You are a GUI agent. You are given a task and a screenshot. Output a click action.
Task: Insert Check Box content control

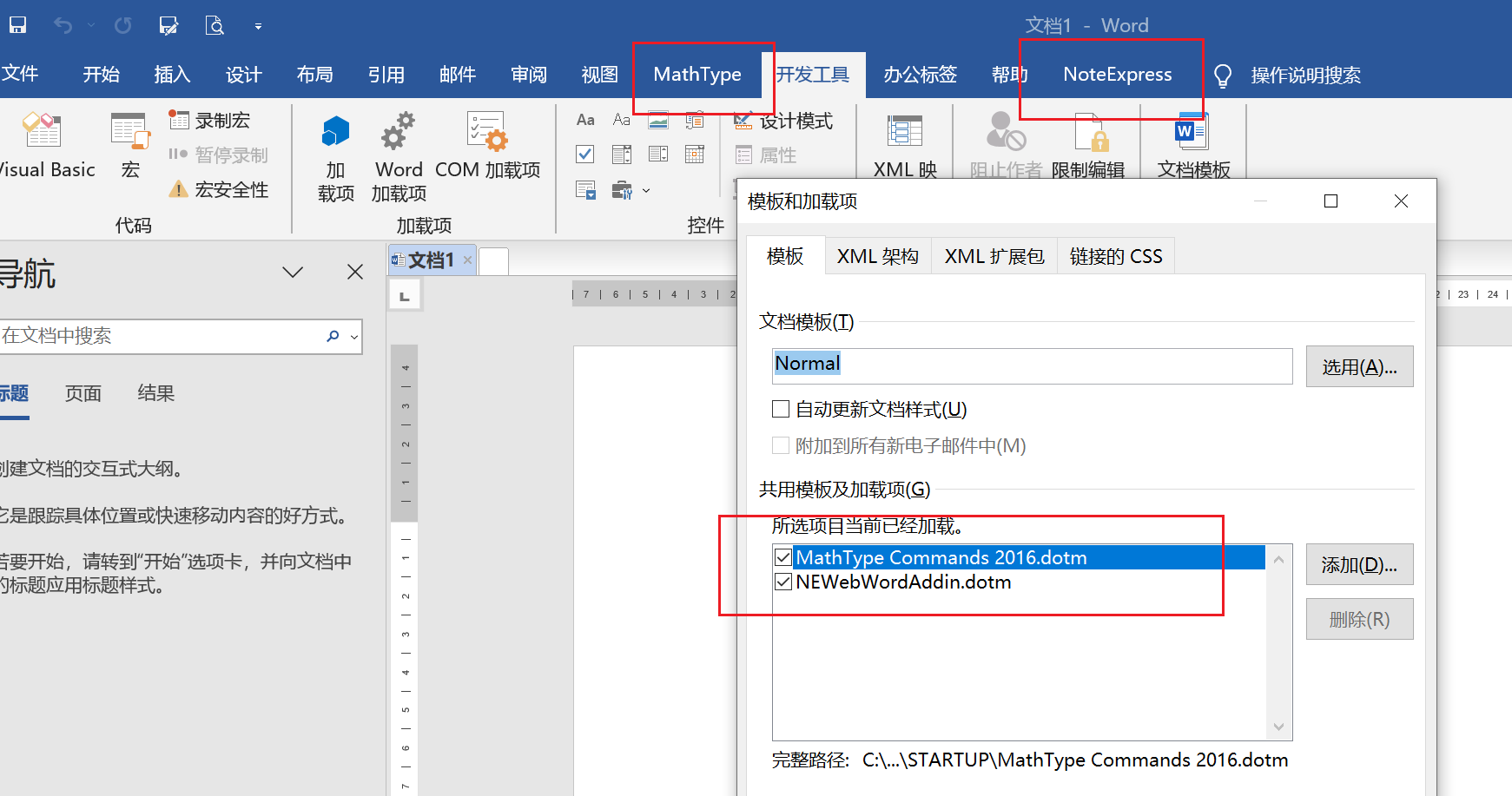pos(585,155)
